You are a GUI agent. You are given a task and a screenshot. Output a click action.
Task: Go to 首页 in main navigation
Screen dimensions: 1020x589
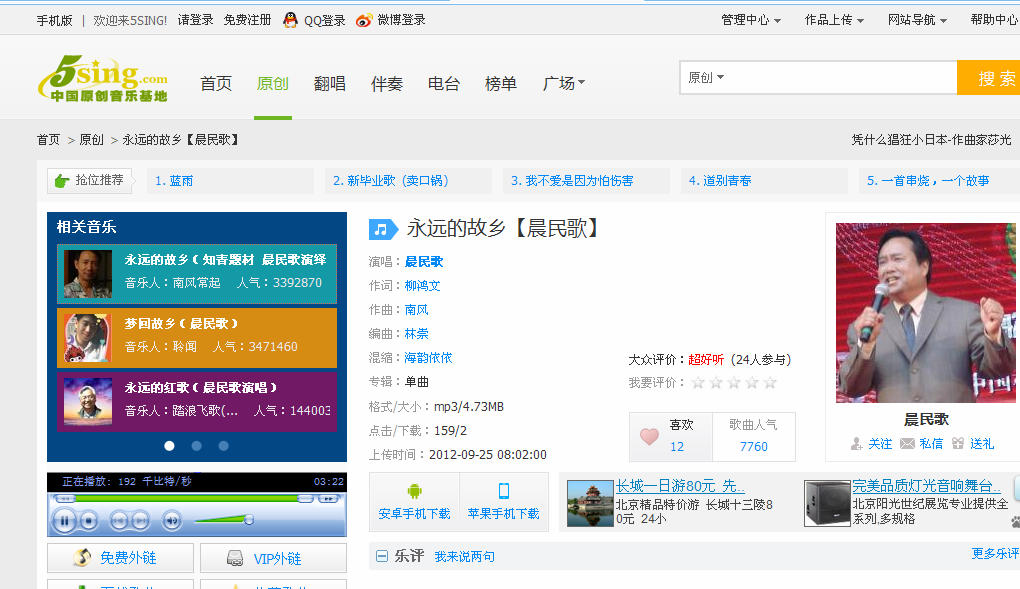tap(216, 83)
